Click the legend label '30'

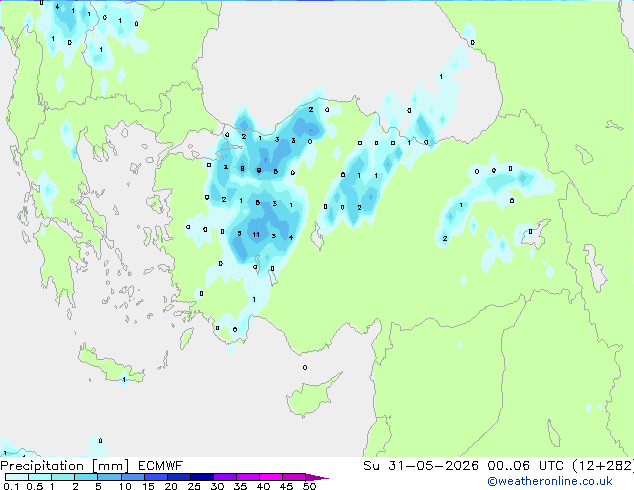point(217,486)
